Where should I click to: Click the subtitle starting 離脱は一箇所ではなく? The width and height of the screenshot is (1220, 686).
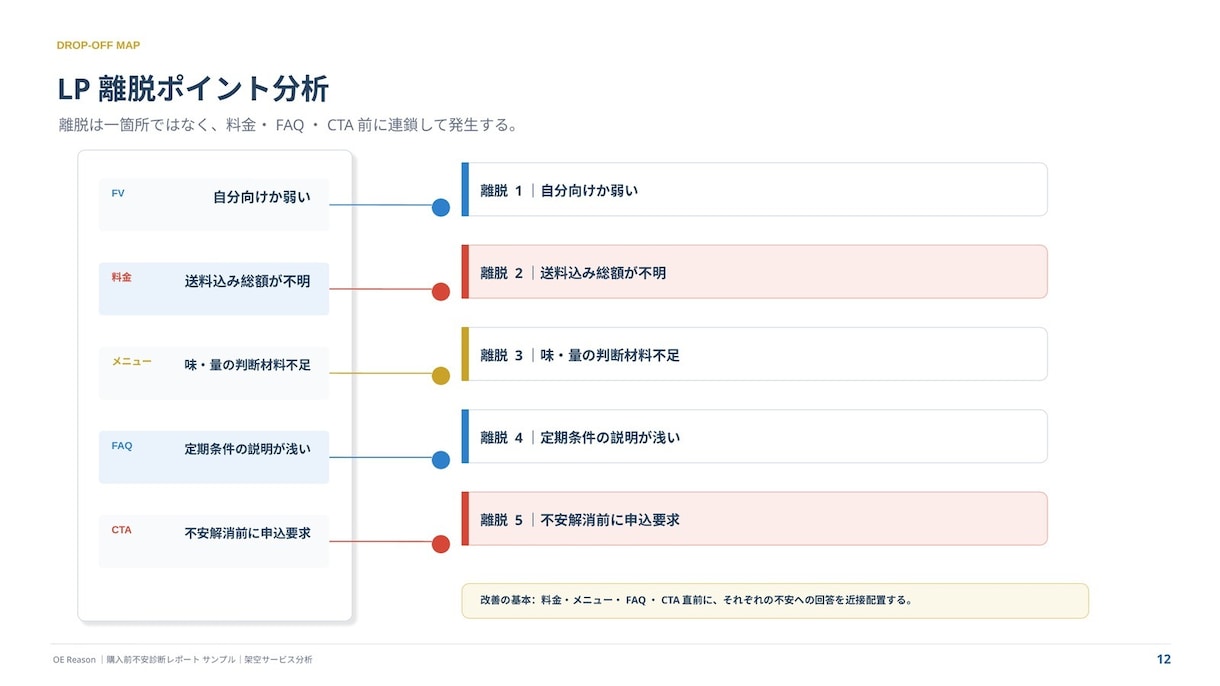pos(288,126)
